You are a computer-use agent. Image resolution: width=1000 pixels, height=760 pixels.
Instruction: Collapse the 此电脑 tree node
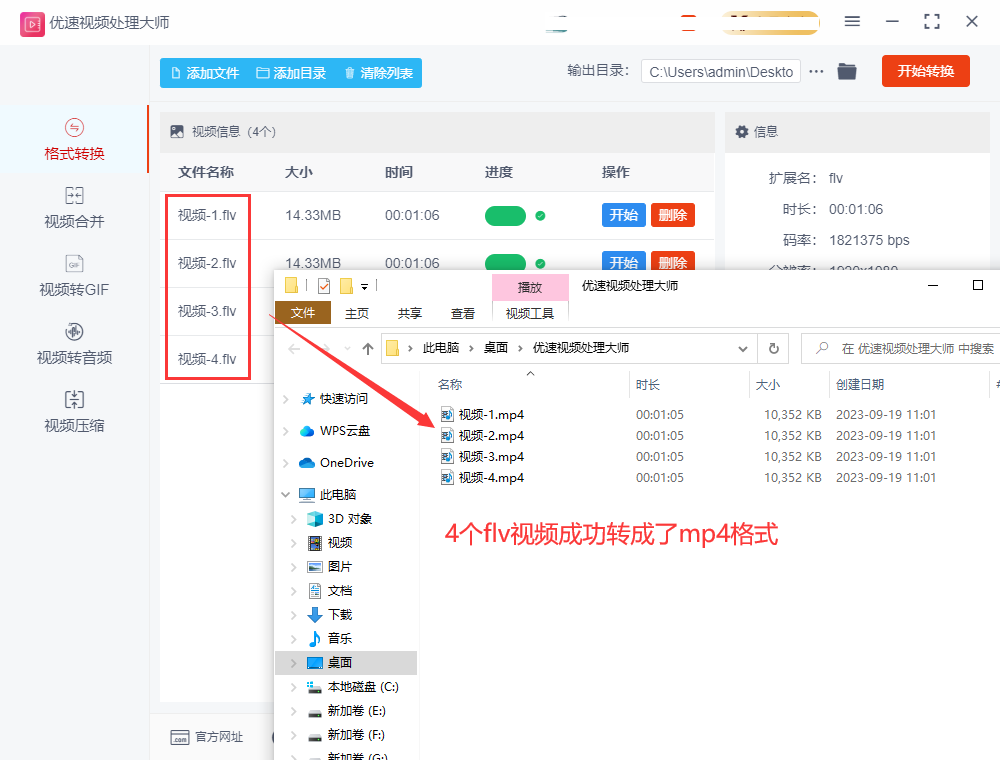click(286, 495)
